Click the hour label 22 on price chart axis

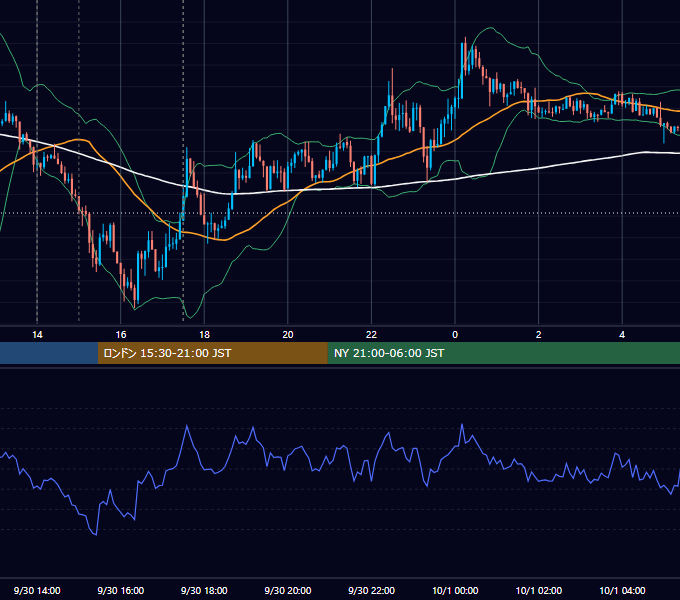[371, 335]
